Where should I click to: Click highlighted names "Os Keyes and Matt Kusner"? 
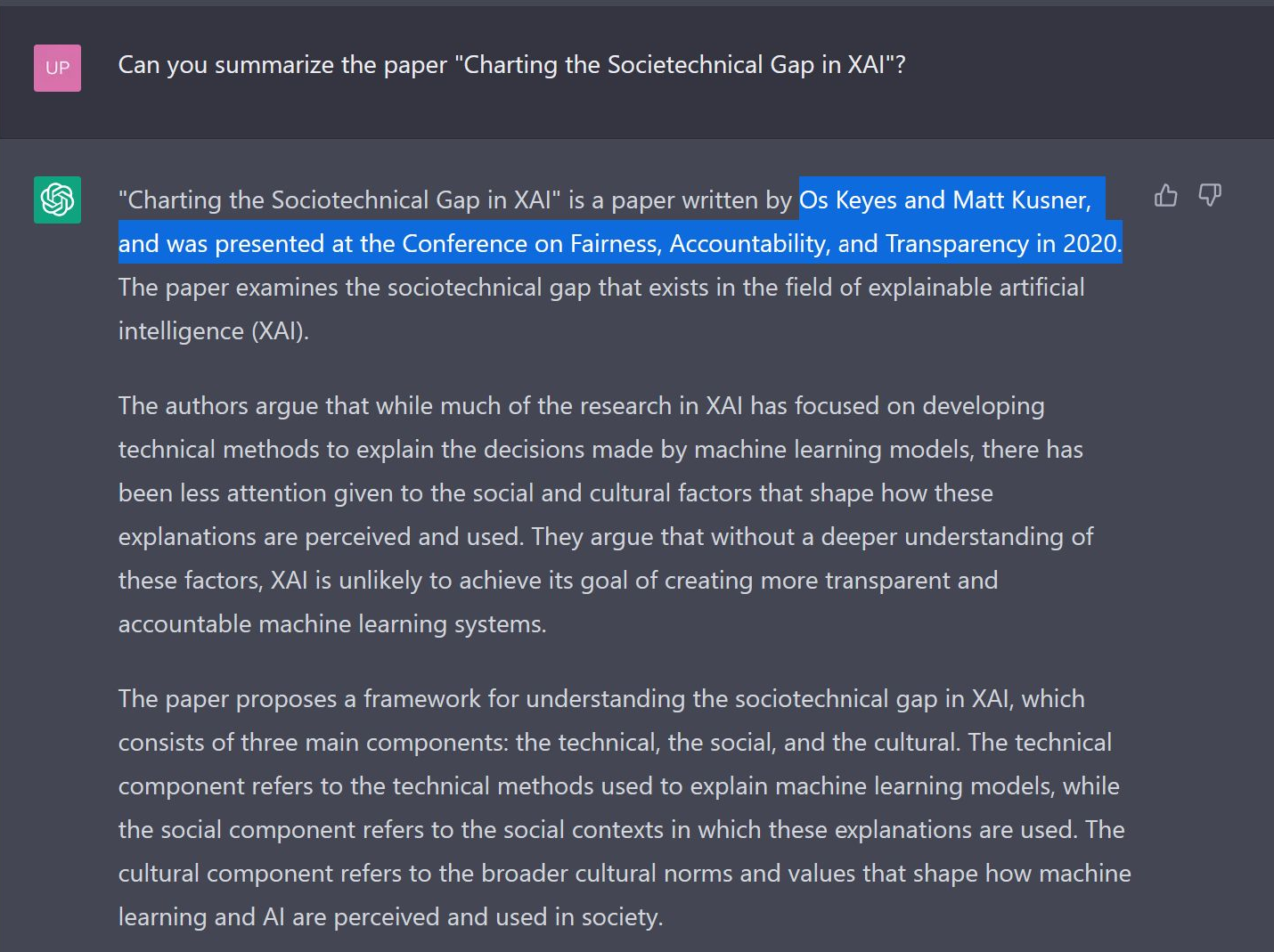pos(944,199)
